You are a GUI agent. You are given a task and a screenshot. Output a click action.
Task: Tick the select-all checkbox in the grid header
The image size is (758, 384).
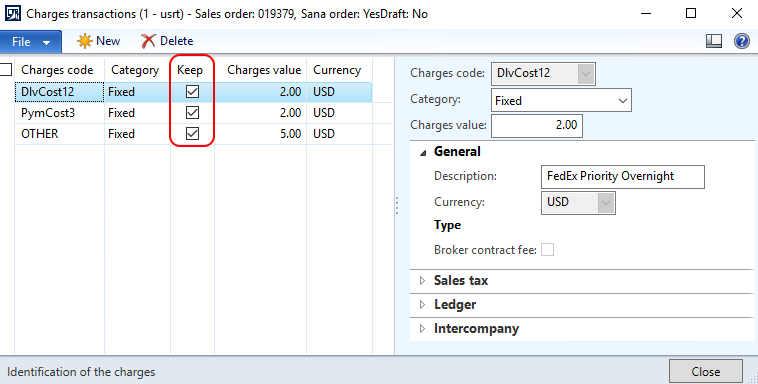[5, 70]
